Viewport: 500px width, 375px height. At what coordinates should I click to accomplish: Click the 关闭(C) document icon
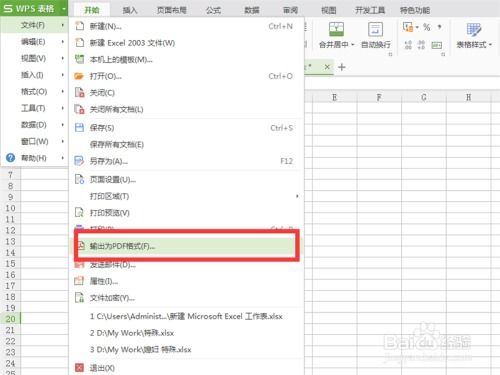[79, 92]
